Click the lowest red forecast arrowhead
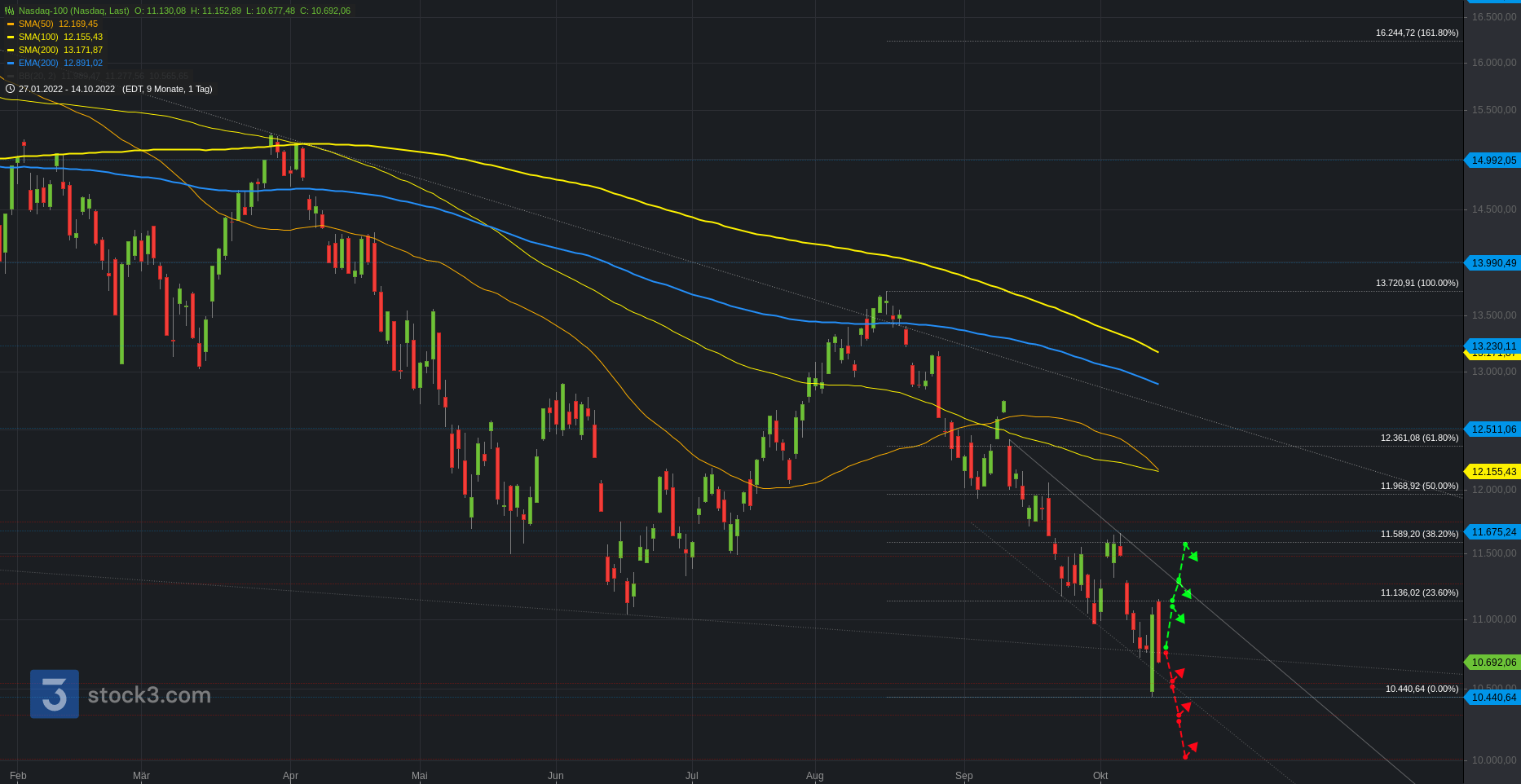Image resolution: width=1521 pixels, height=784 pixels. click(1193, 747)
